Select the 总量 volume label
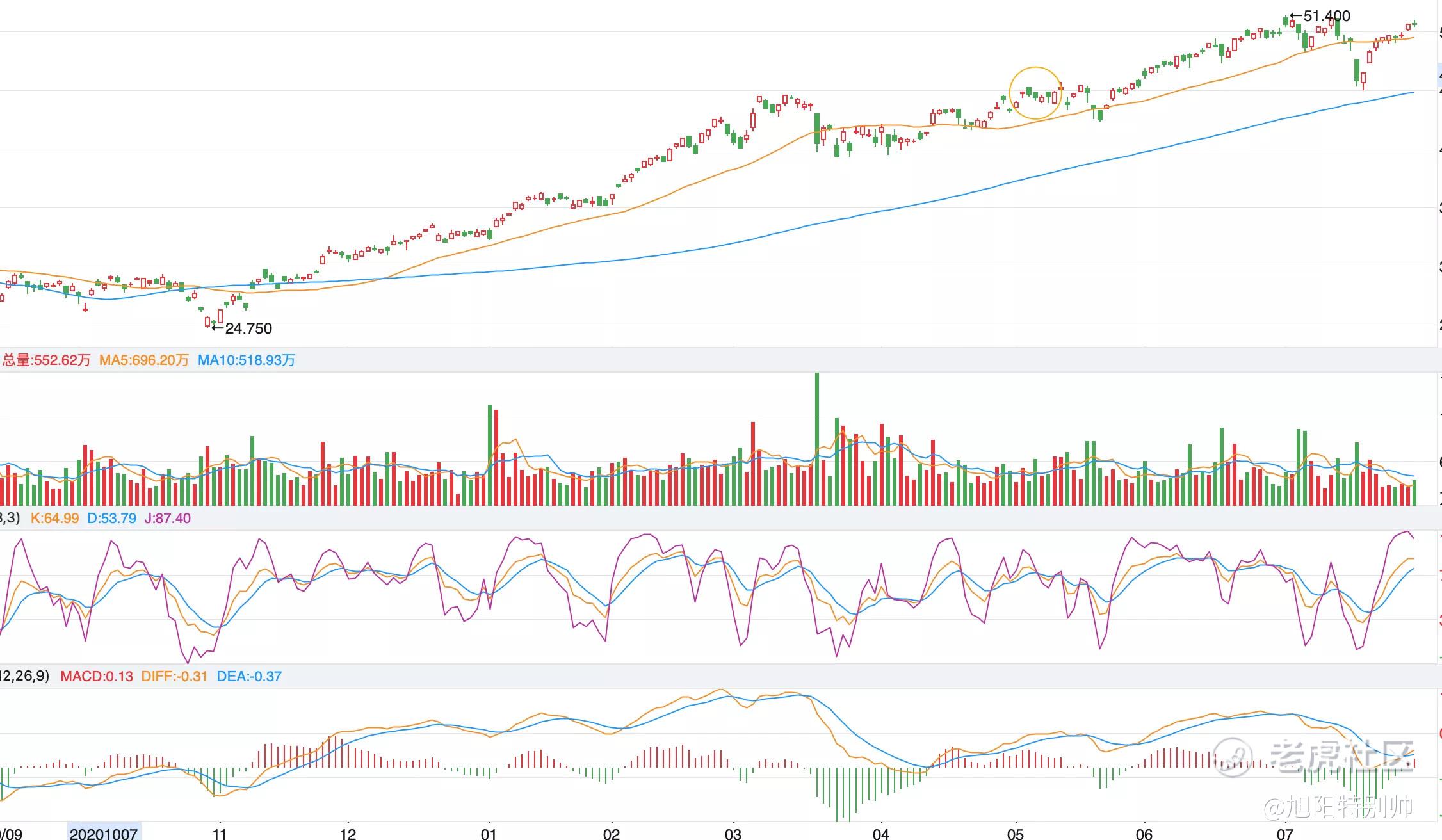The image size is (1442, 840). coord(46,360)
